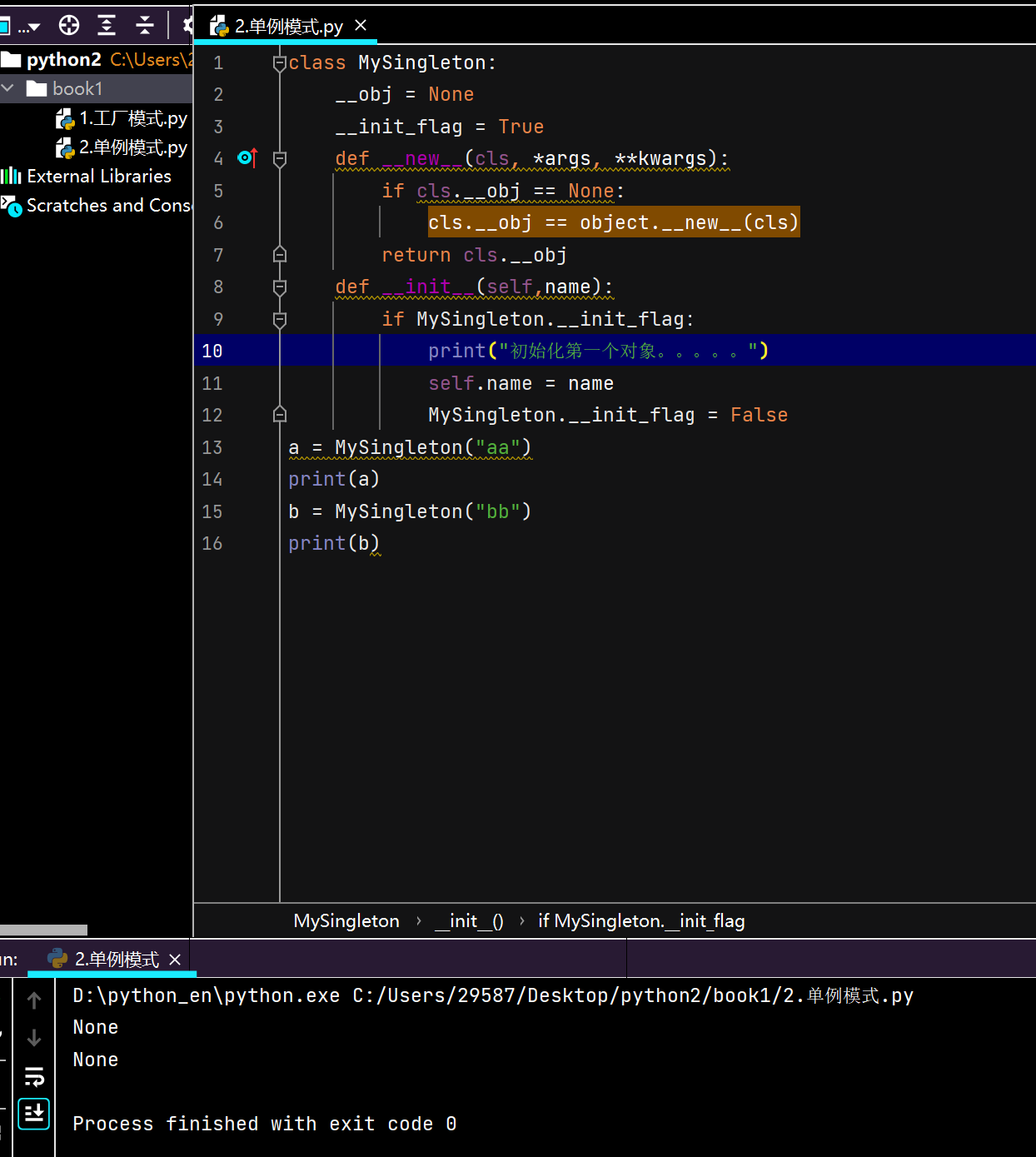Image resolution: width=1036 pixels, height=1157 pixels.
Task: Click the print statement on line 10
Action: (x=599, y=351)
